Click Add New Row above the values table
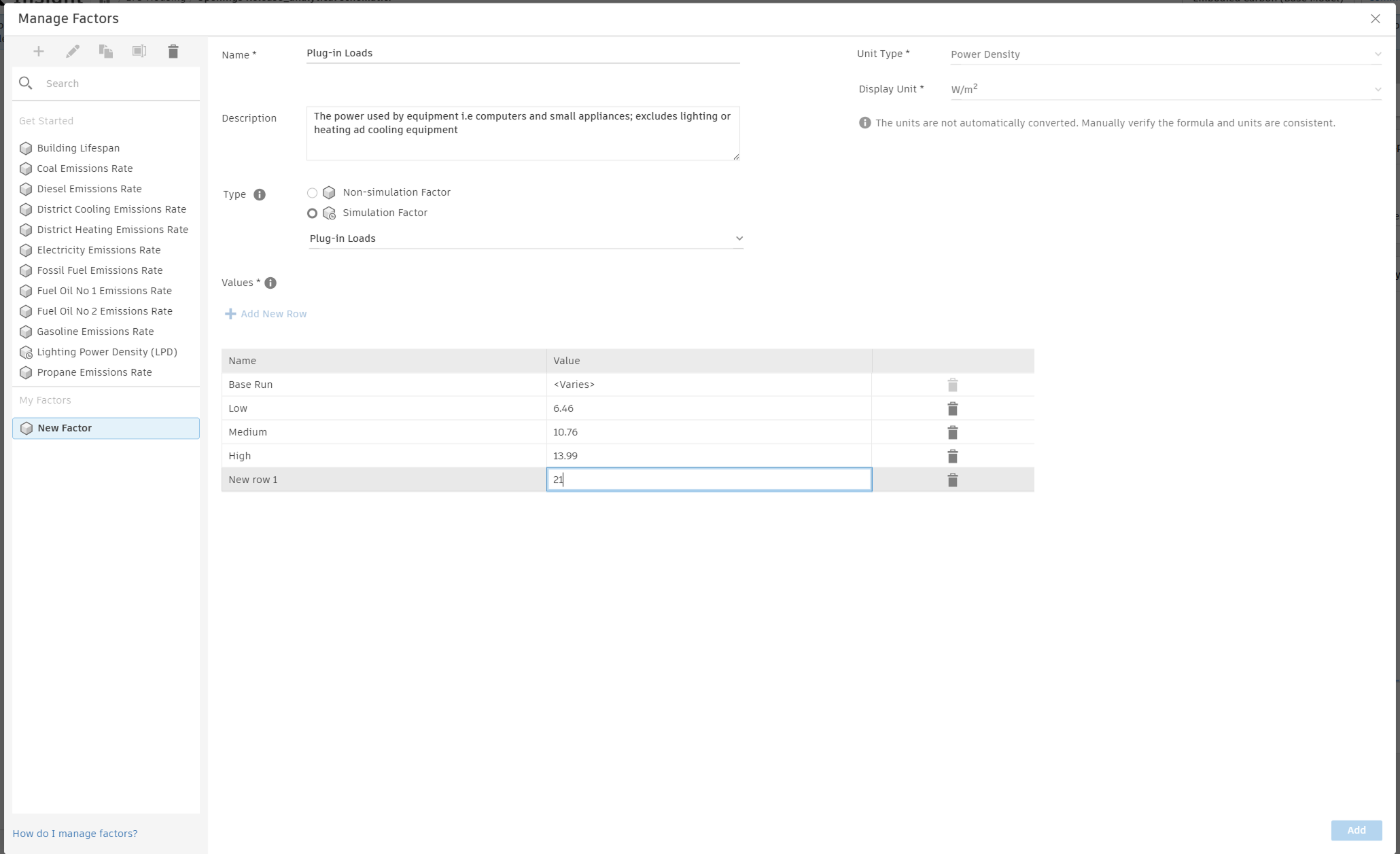Image resolution: width=1400 pixels, height=854 pixels. [x=265, y=313]
